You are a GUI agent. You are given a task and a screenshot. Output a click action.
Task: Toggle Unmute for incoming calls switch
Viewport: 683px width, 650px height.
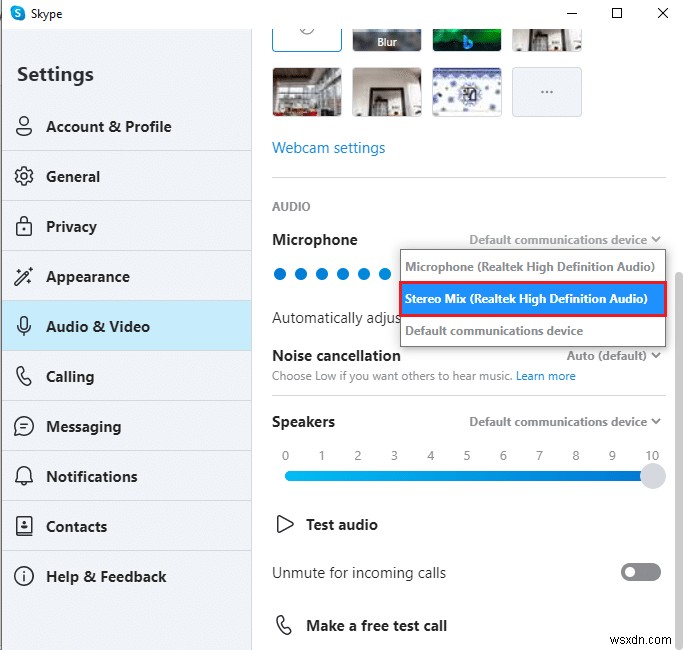(x=641, y=573)
